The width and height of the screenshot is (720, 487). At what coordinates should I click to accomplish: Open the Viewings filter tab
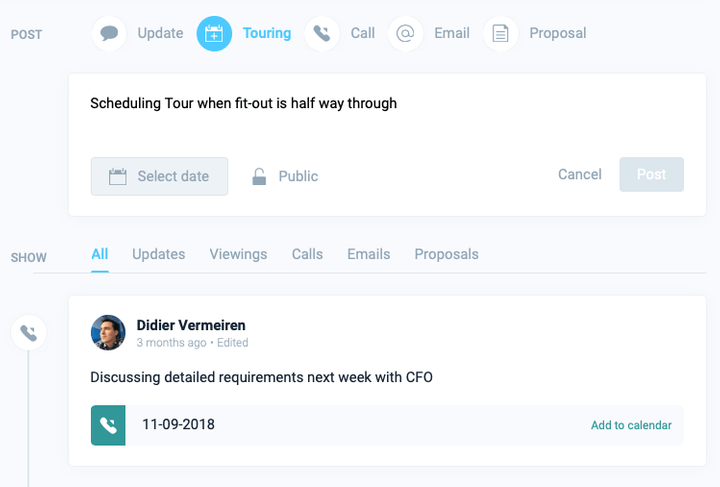point(238,254)
